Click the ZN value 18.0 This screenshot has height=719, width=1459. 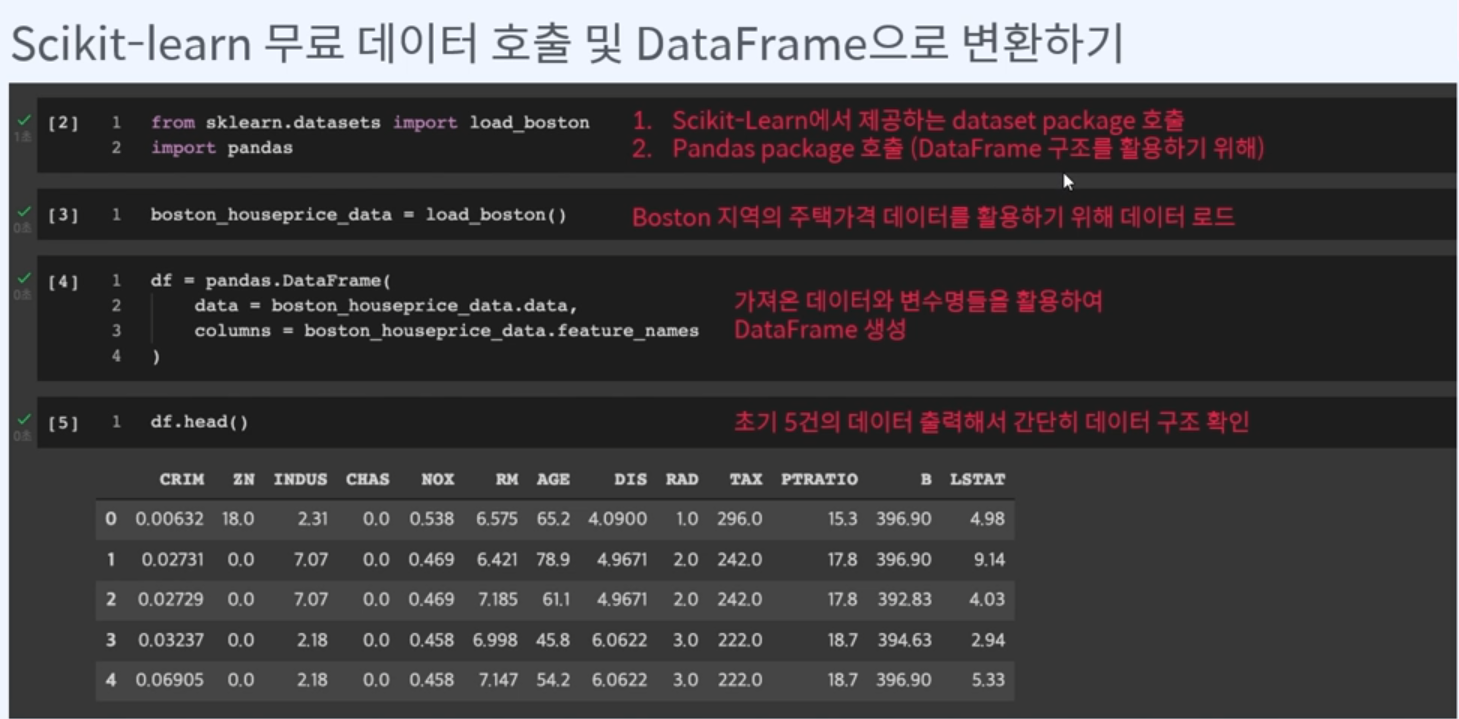(239, 519)
